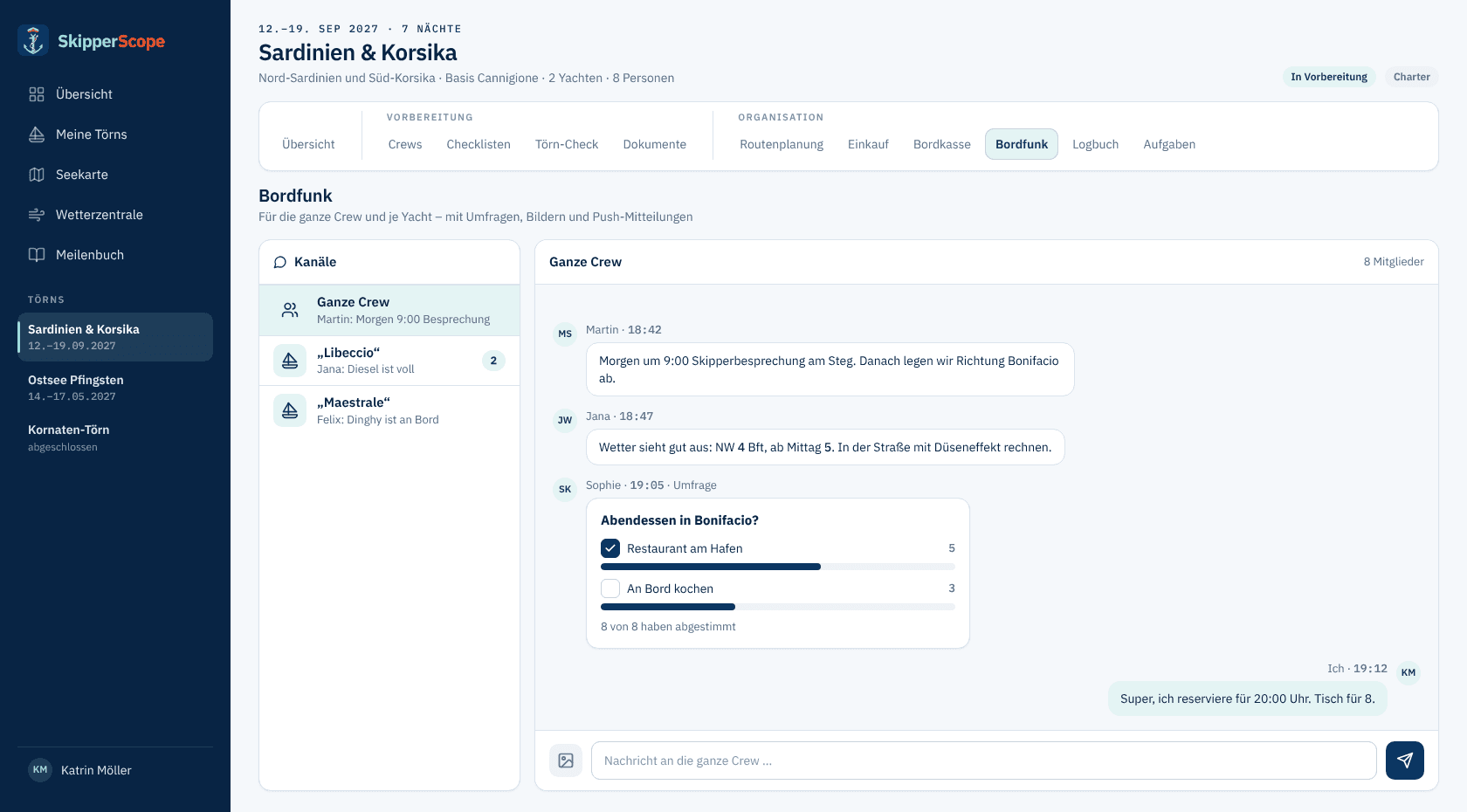The height and width of the screenshot is (812, 1467).
Task: Click the Kanäle speech bubble icon
Action: pyautogui.click(x=280, y=262)
